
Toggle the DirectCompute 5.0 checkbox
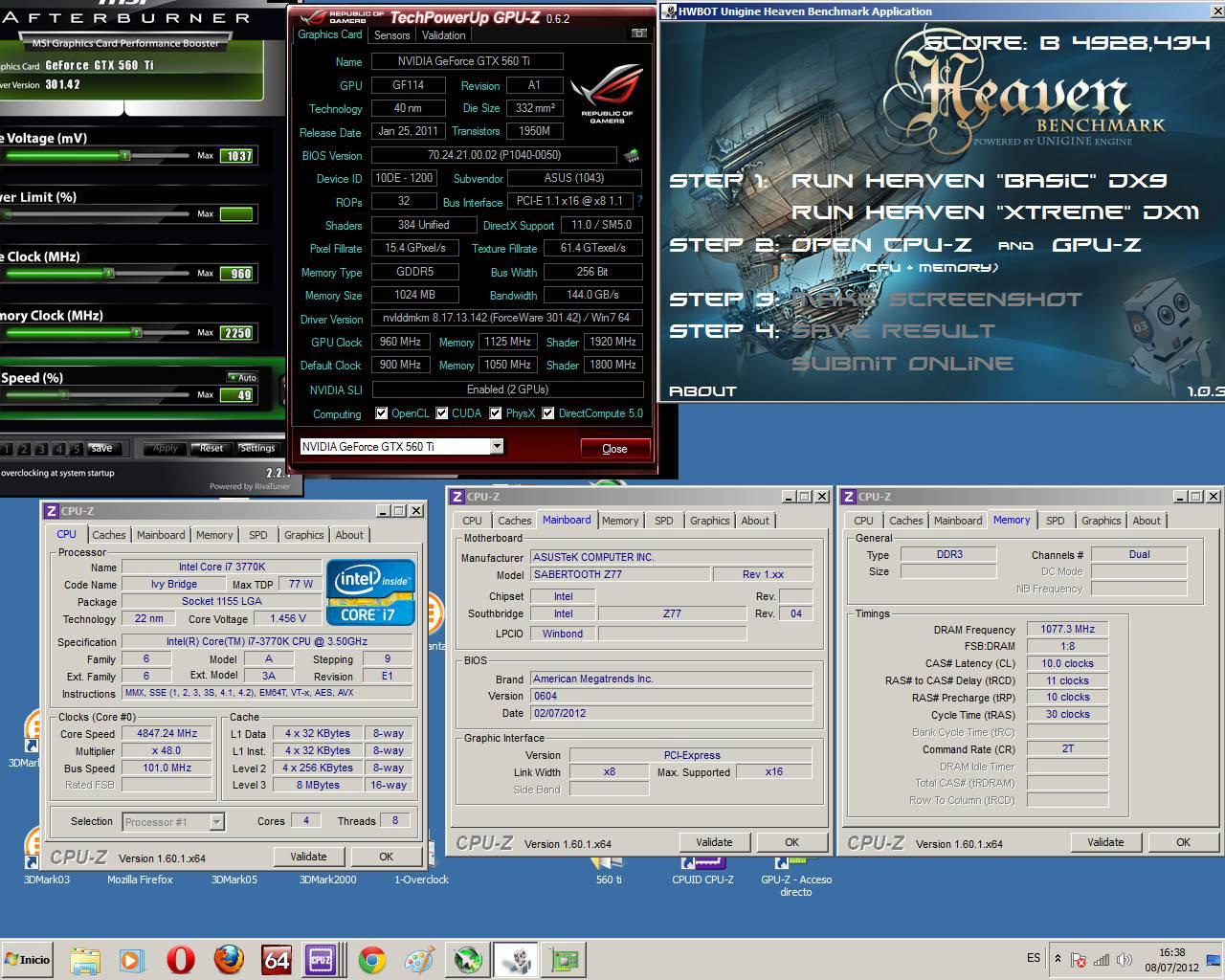(548, 413)
